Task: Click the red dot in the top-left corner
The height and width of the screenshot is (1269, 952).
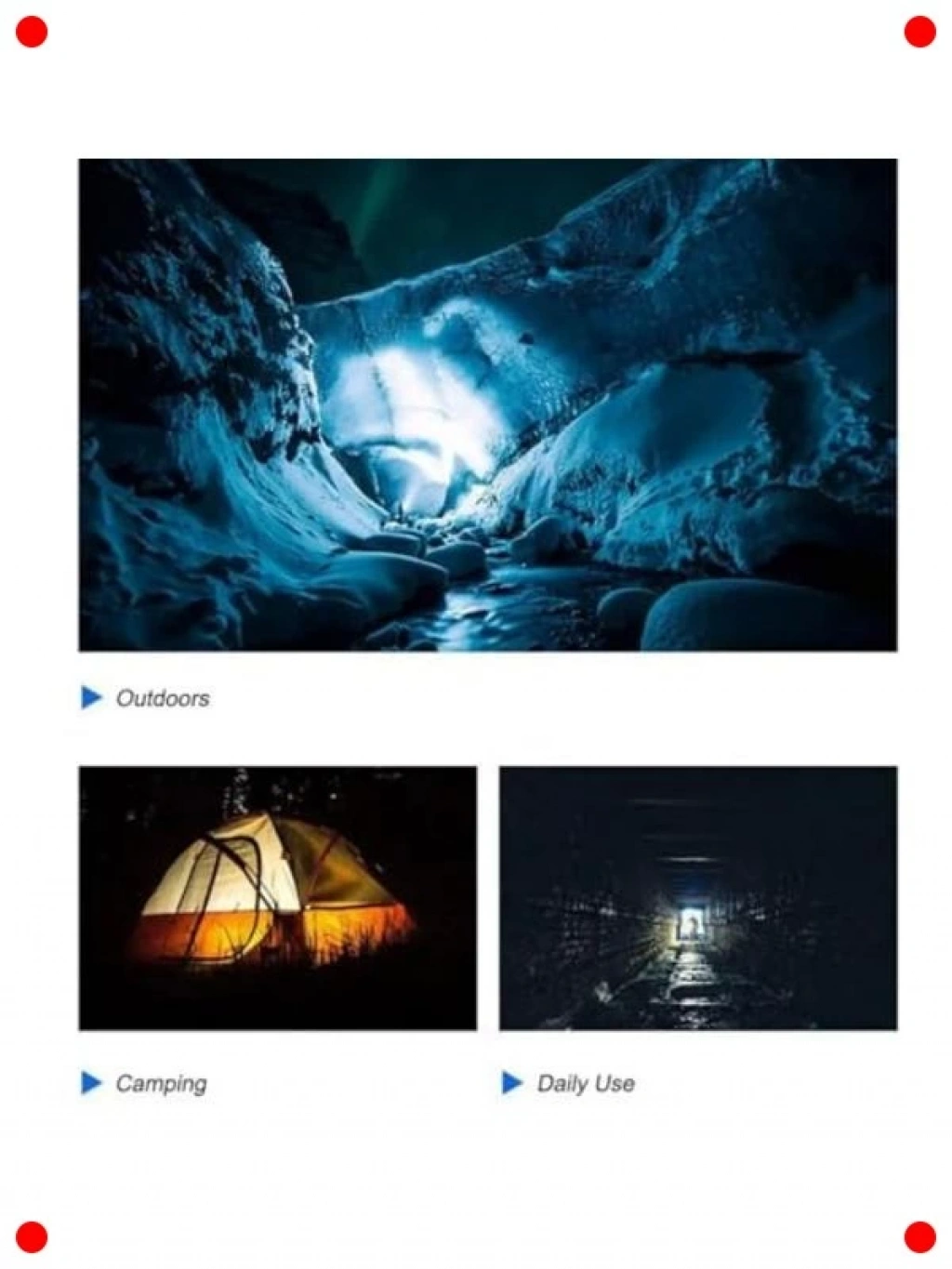Action: click(x=32, y=33)
